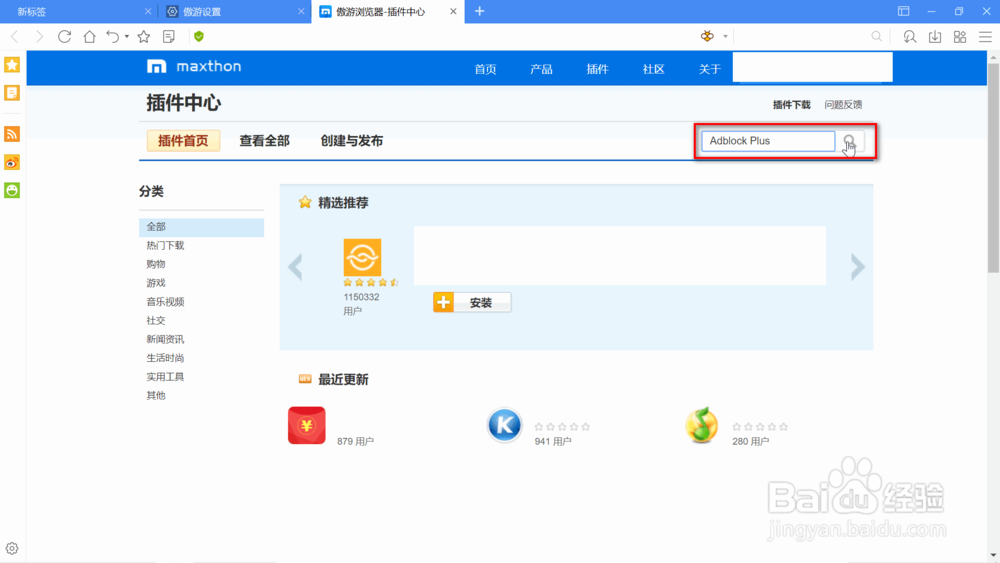1000x563 pixels.
Task: Click the plugin search magnifier button
Action: (x=850, y=141)
